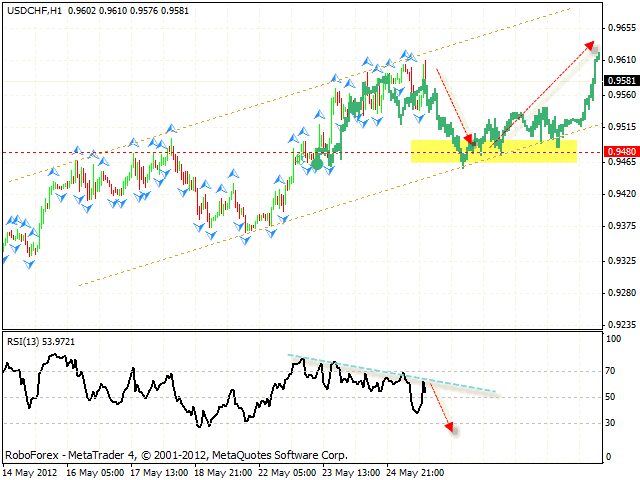Screen dimensions: 640x480
Task: Select the red down arrowhead in RSI panel
Action: pyautogui.click(x=450, y=427)
